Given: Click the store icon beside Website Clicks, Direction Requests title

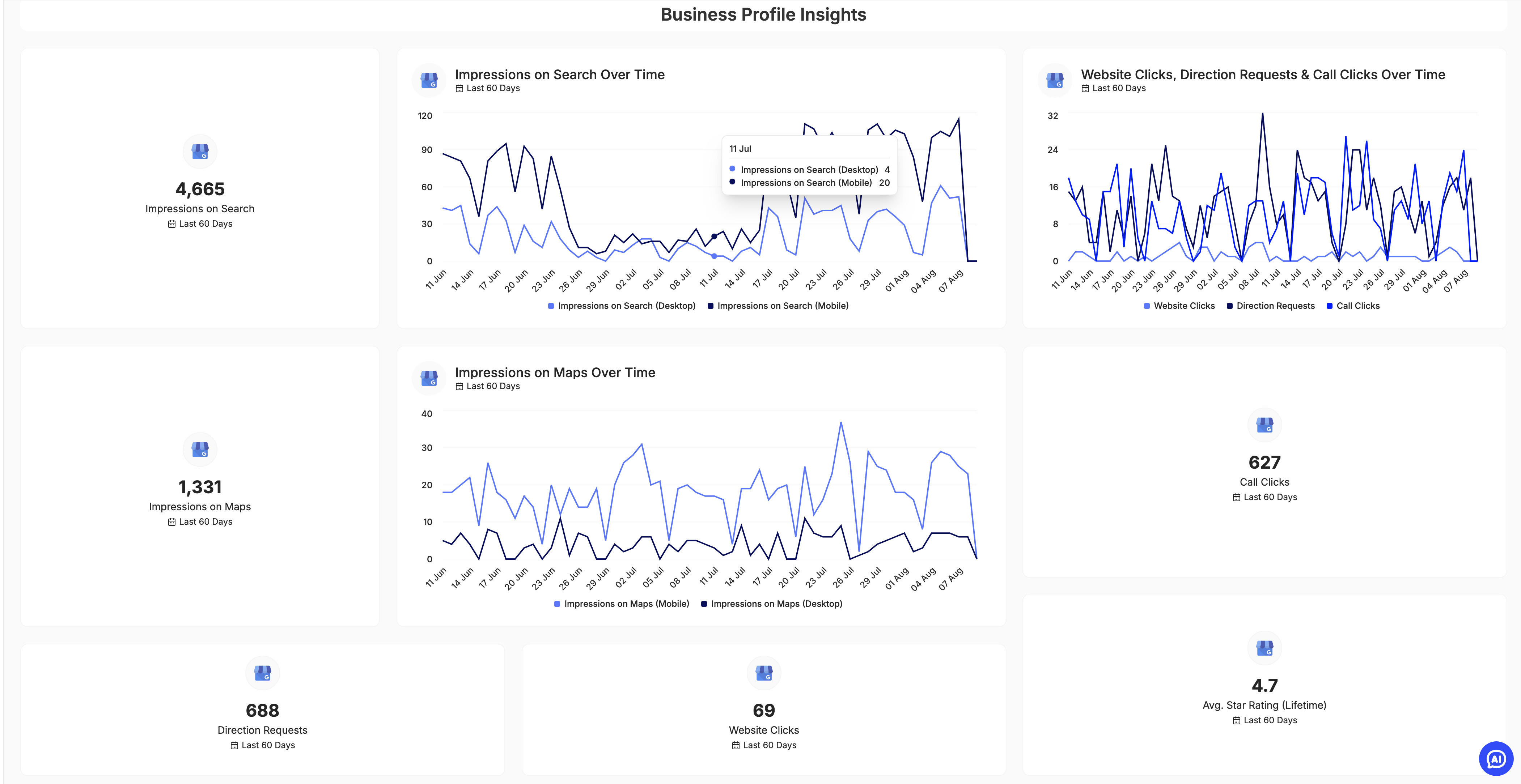Looking at the screenshot, I should coord(1055,80).
